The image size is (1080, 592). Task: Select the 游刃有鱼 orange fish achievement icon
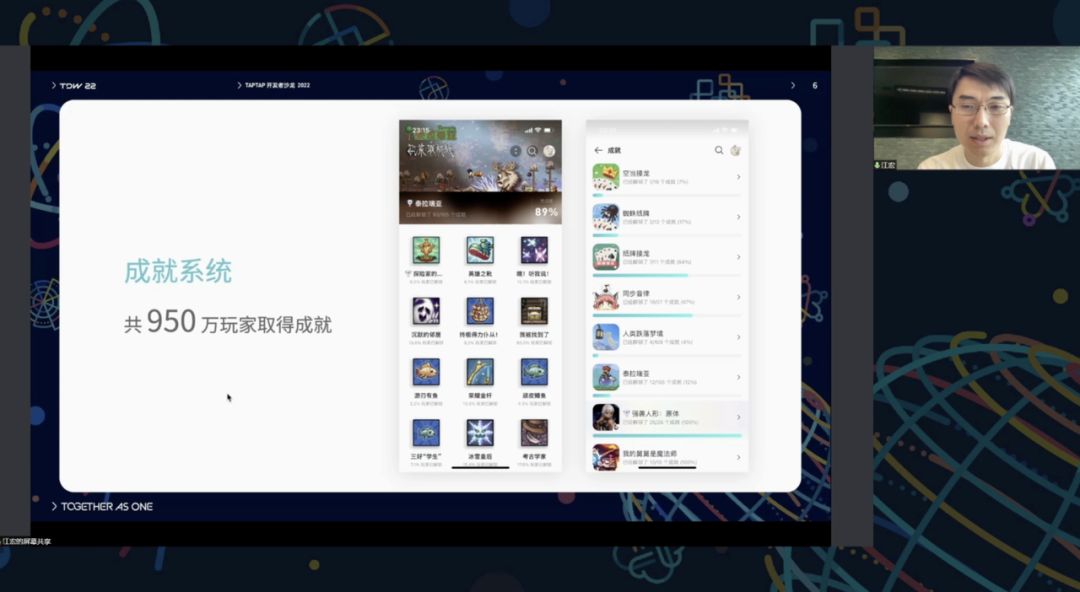tap(426, 372)
